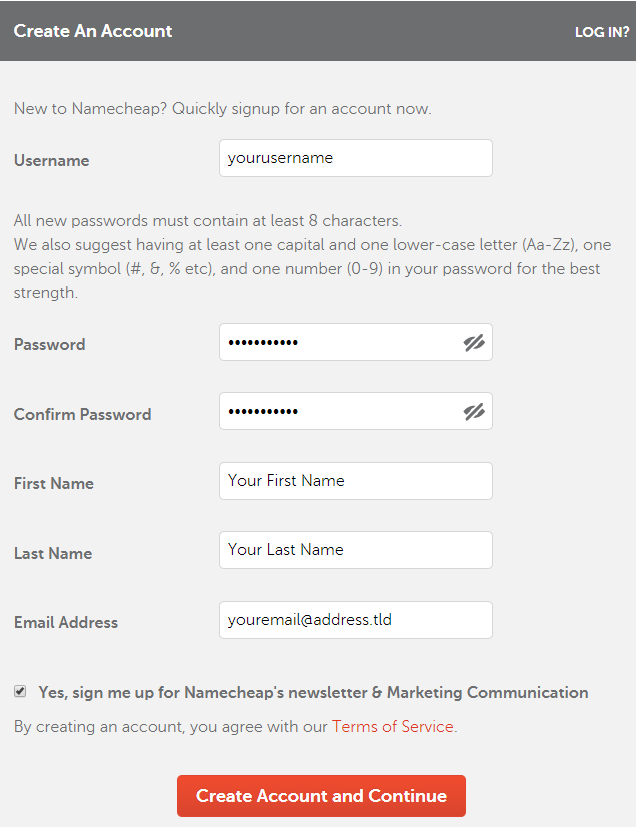The image size is (636, 827).
Task: Click the Last Name label
Action: pos(52,553)
